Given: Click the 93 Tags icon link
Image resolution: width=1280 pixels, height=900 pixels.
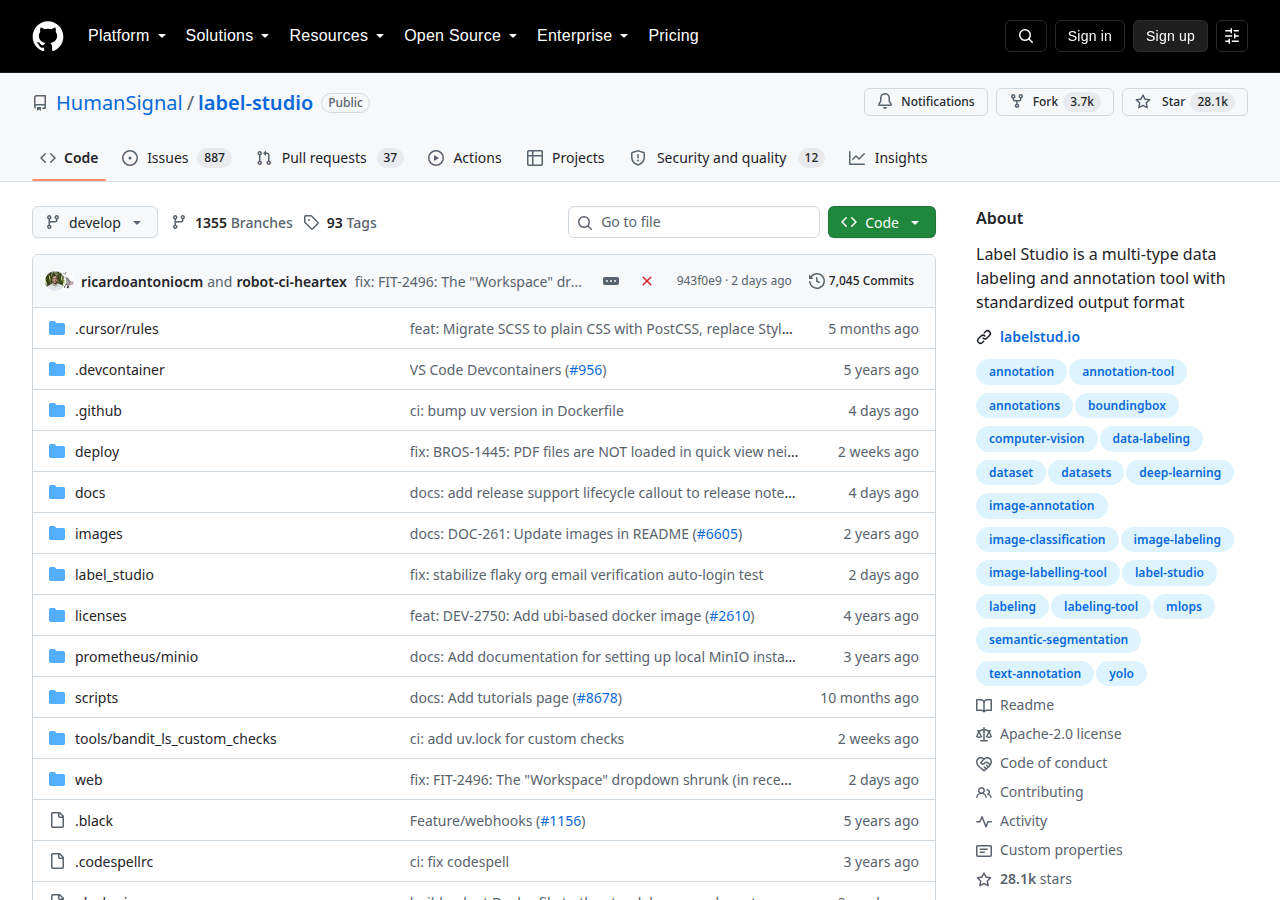Looking at the screenshot, I should click(x=340, y=222).
